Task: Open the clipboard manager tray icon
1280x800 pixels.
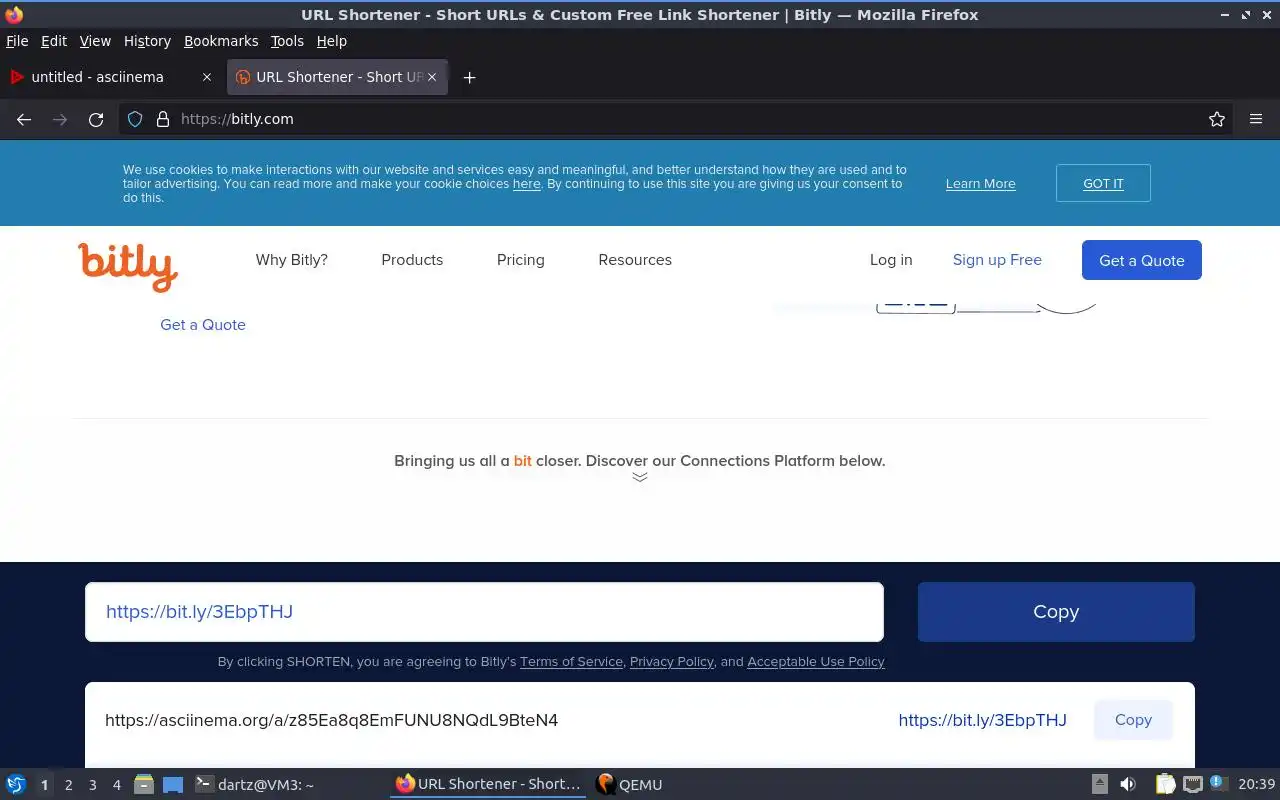Action: click(x=1165, y=785)
